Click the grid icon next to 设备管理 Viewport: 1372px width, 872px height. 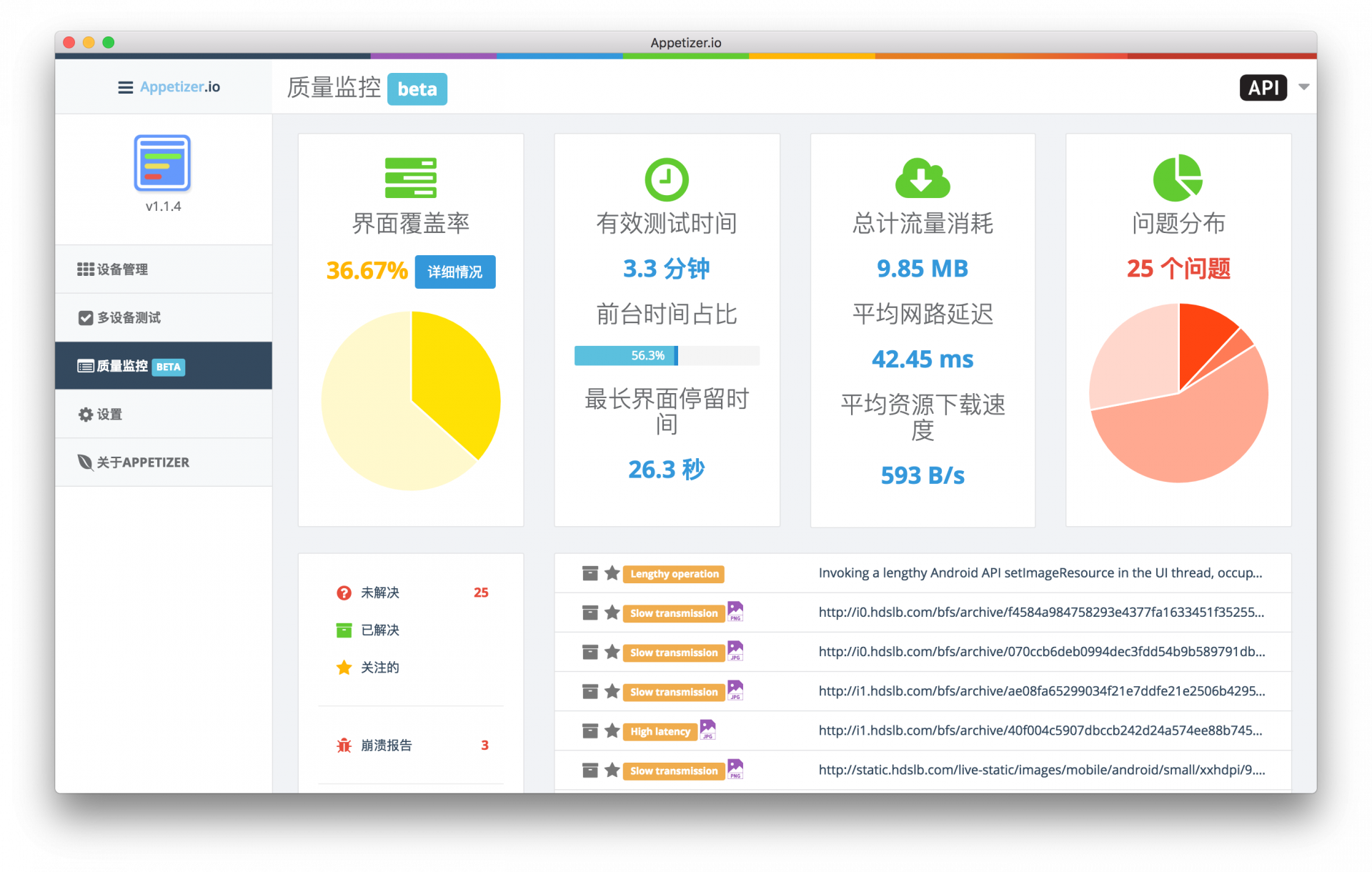click(86, 269)
